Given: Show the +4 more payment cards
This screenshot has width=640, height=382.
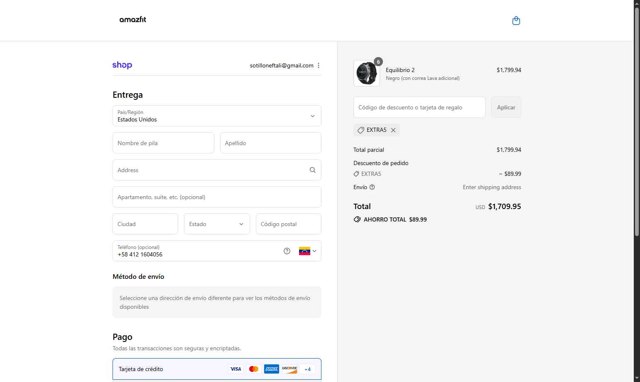Looking at the screenshot, I should click(x=308, y=369).
